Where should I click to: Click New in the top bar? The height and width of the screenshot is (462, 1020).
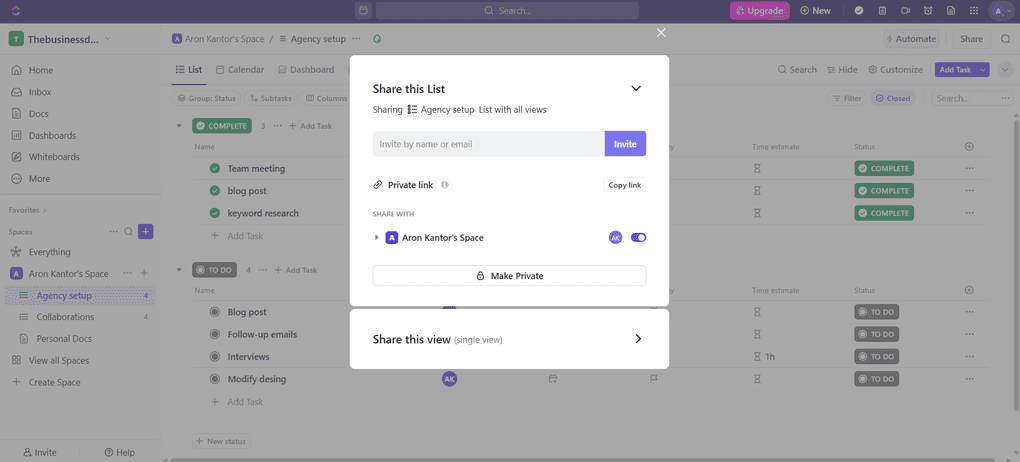[815, 10]
